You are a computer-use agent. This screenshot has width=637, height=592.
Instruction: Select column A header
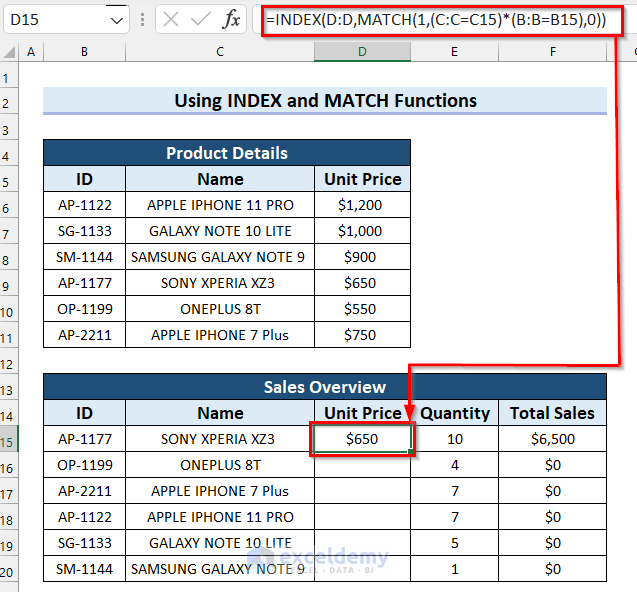pyautogui.click(x=31, y=52)
